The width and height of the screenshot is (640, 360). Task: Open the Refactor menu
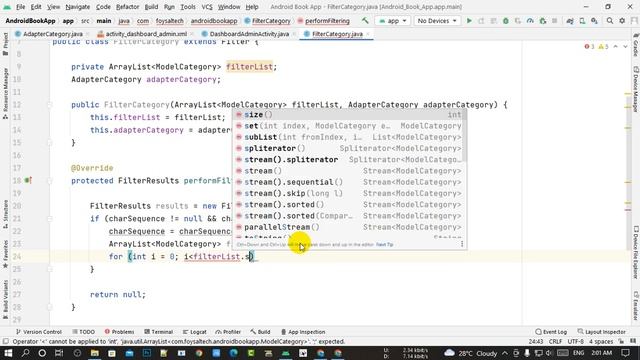point(127,7)
